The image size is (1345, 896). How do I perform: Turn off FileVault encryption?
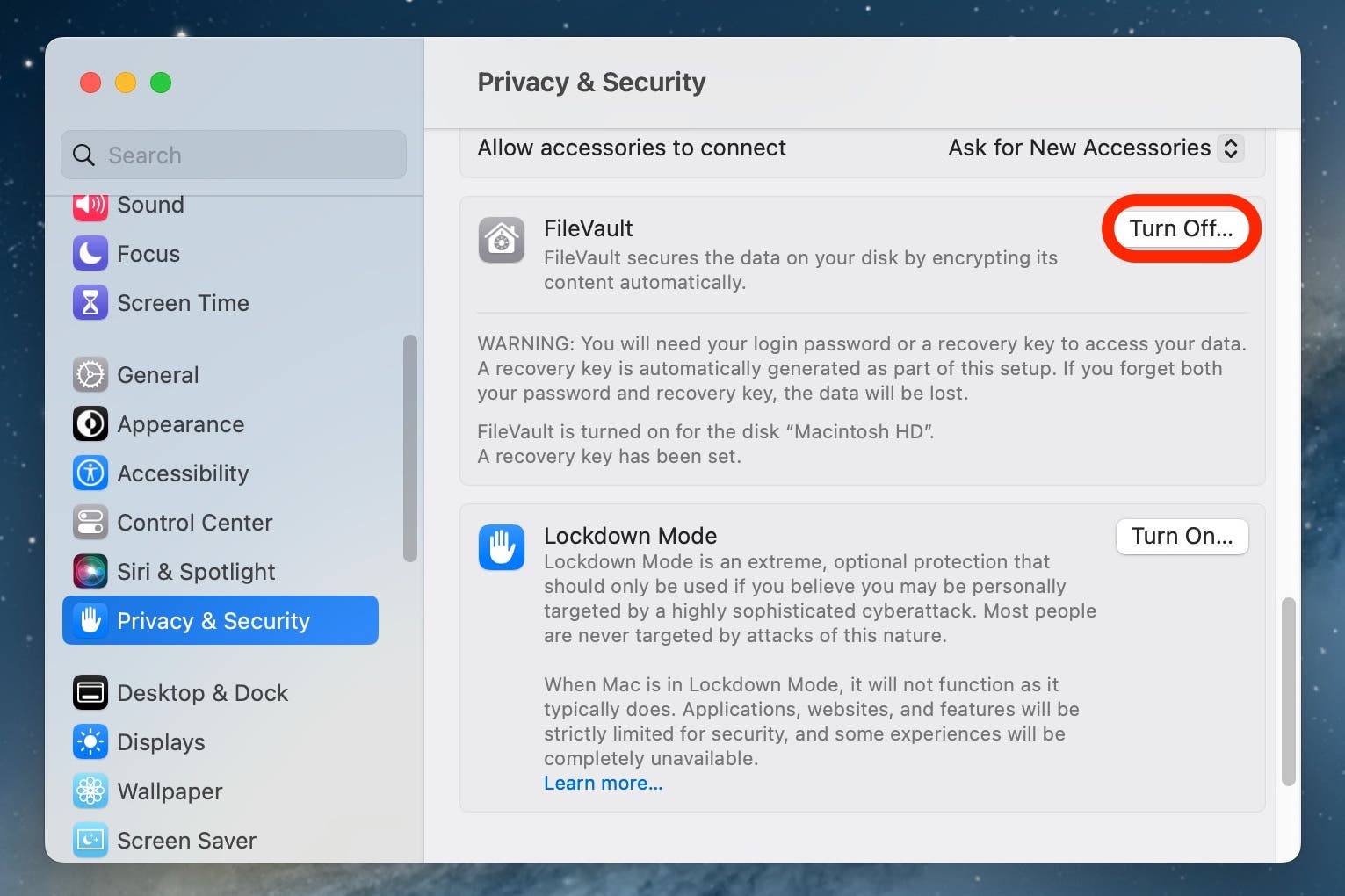pyautogui.click(x=1181, y=229)
